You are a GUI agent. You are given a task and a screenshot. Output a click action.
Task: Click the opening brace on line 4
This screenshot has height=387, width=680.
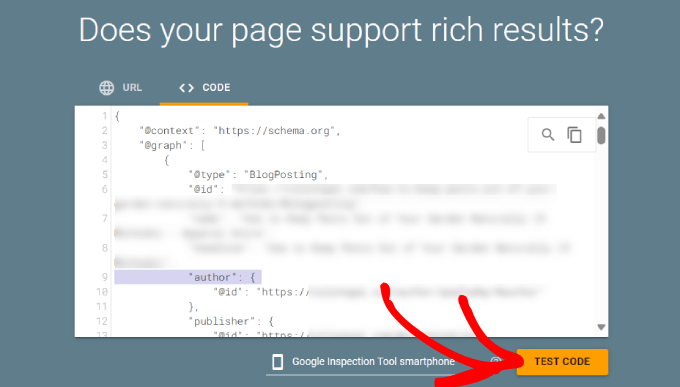coord(167,160)
